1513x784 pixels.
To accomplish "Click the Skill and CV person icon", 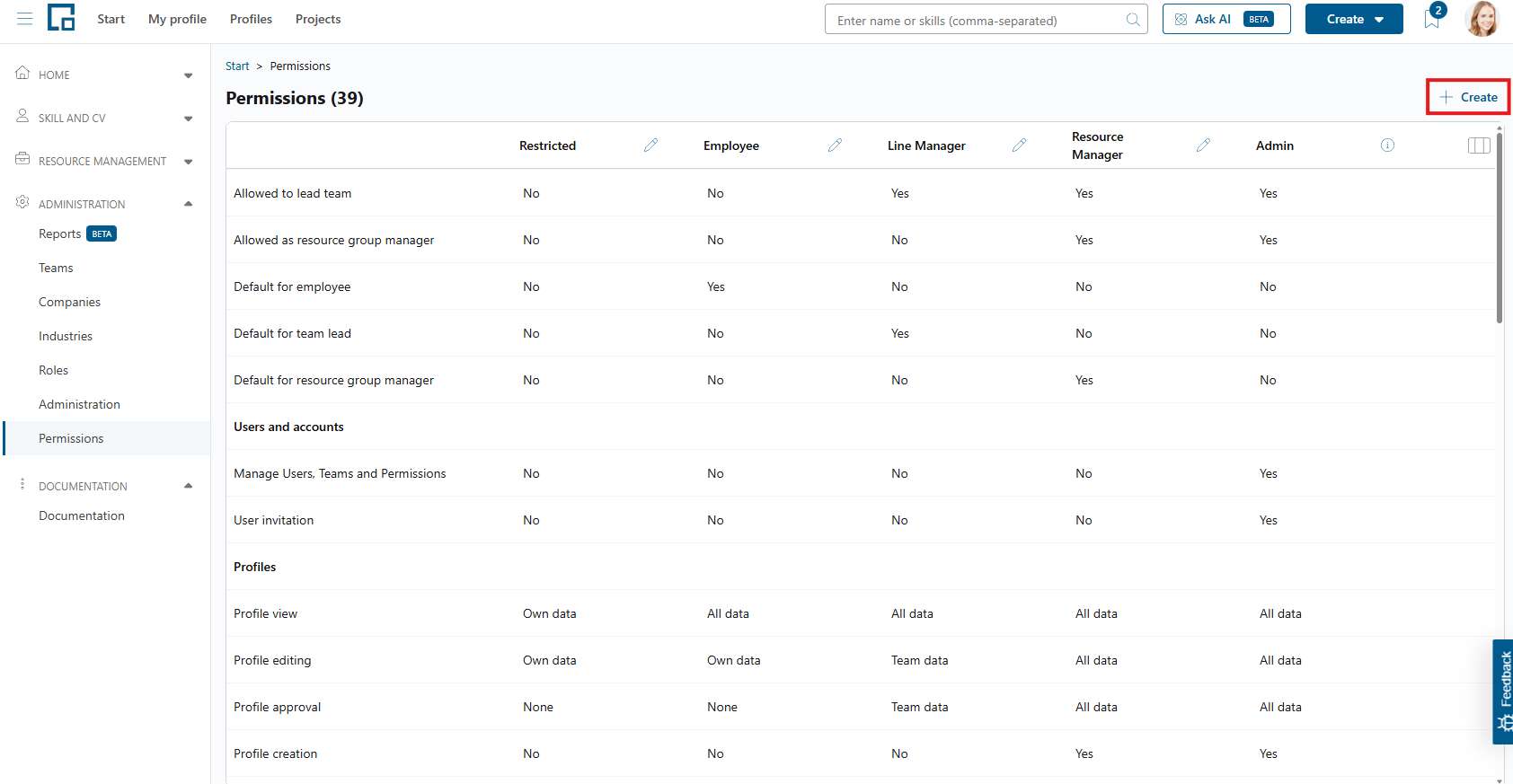I will click(x=22, y=117).
